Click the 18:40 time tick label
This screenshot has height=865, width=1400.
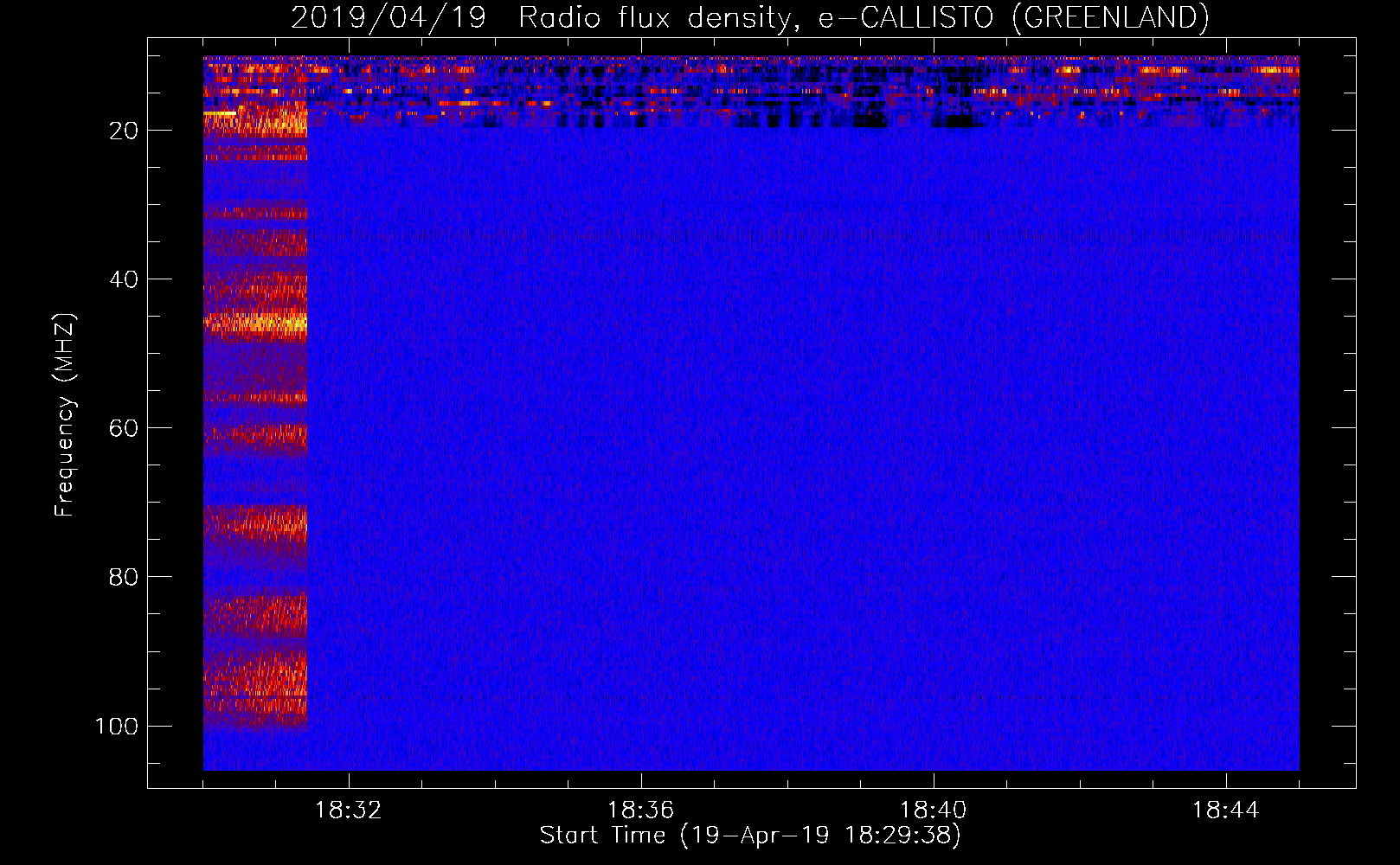click(934, 811)
